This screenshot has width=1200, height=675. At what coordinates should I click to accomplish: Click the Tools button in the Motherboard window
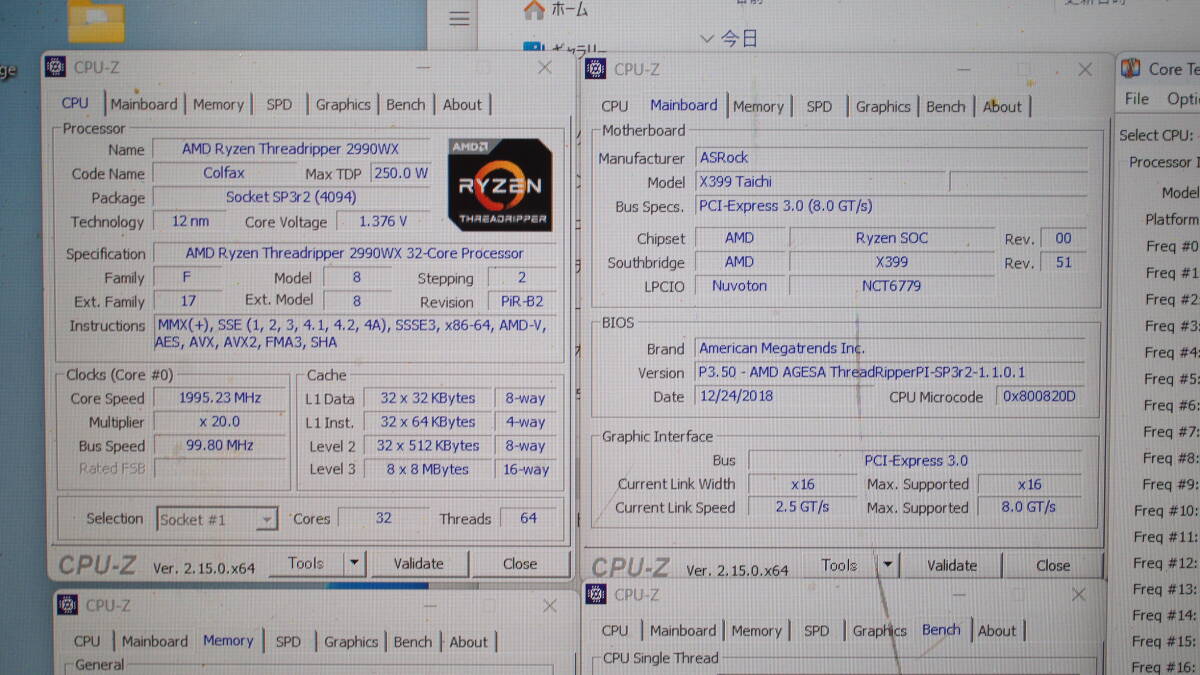point(839,565)
